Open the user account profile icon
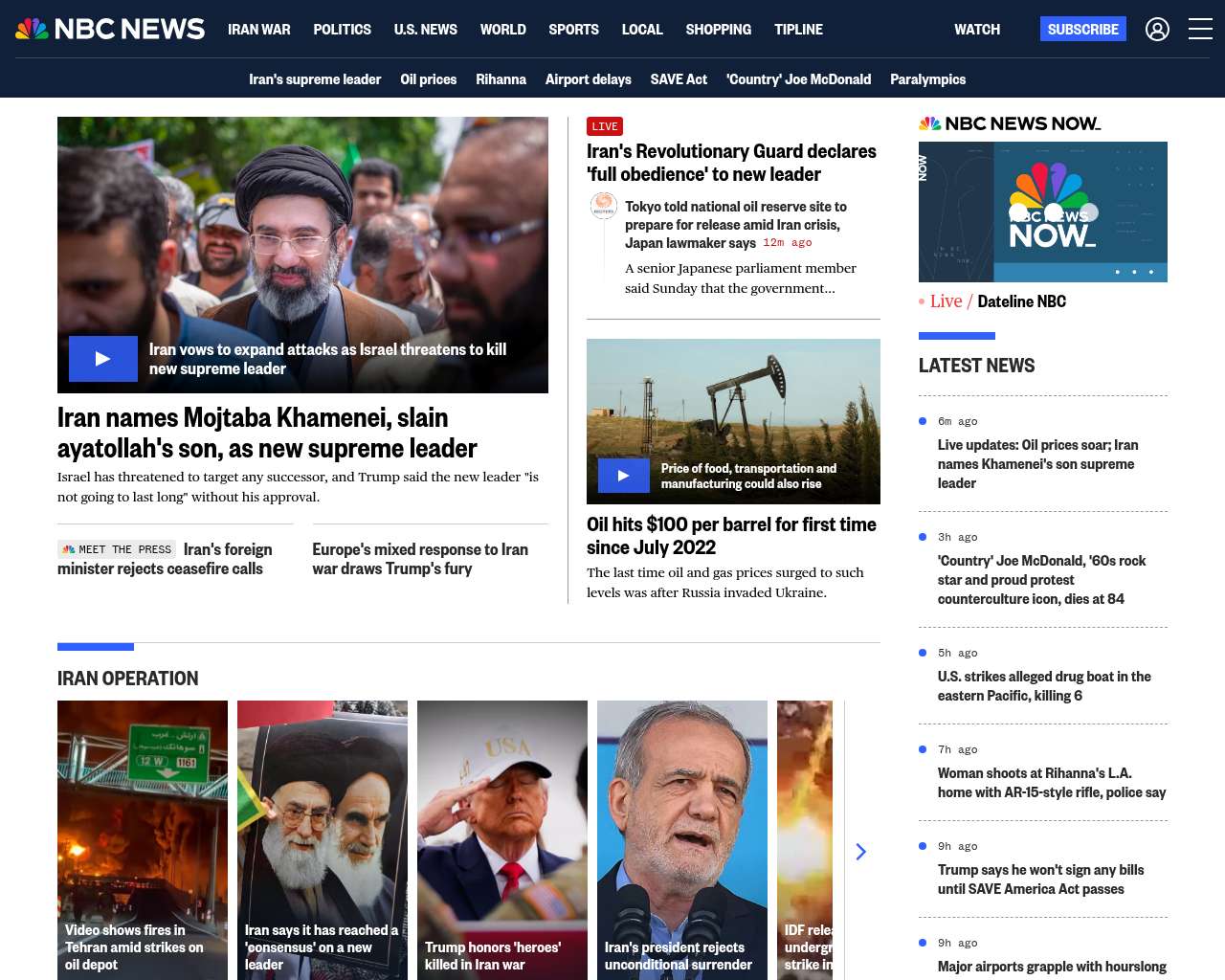 coord(1157,30)
